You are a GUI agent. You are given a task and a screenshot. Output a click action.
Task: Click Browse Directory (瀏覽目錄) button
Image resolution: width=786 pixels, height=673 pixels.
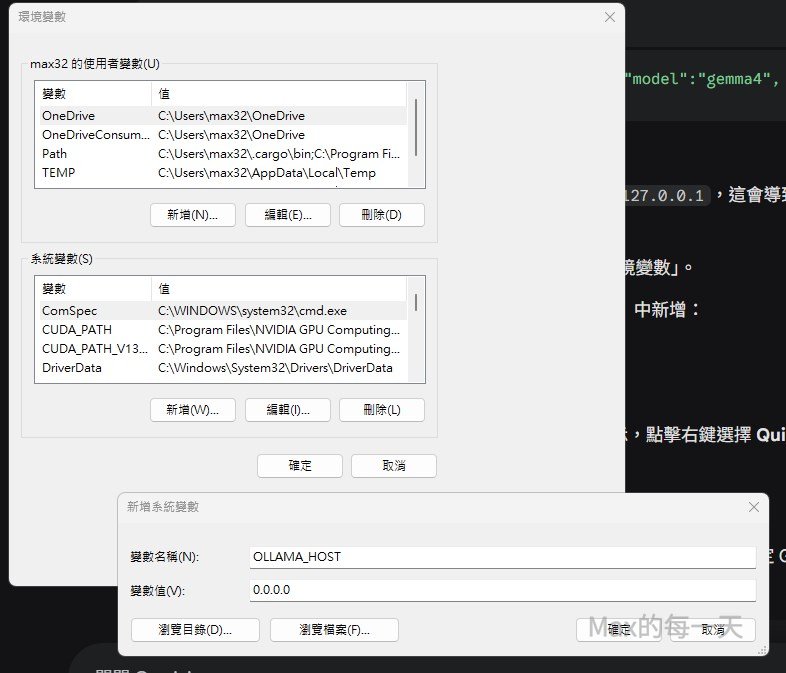[195, 630]
